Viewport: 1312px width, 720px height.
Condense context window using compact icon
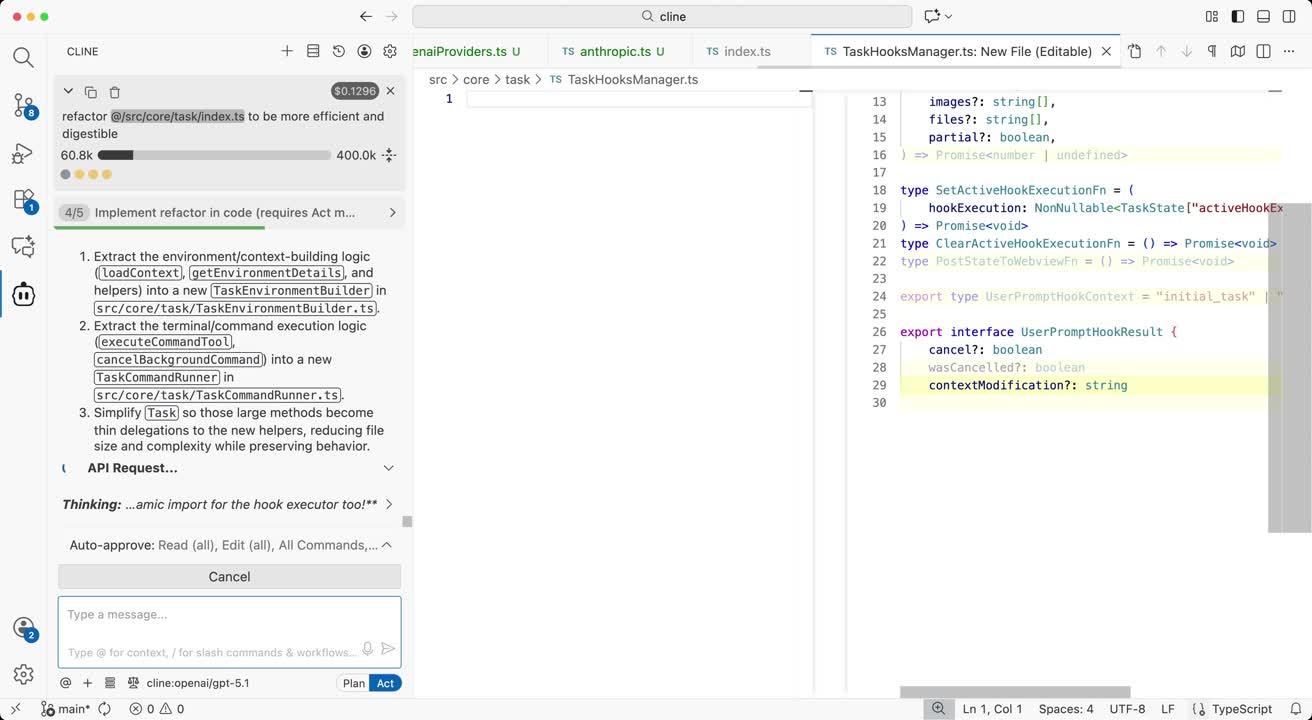pos(389,155)
